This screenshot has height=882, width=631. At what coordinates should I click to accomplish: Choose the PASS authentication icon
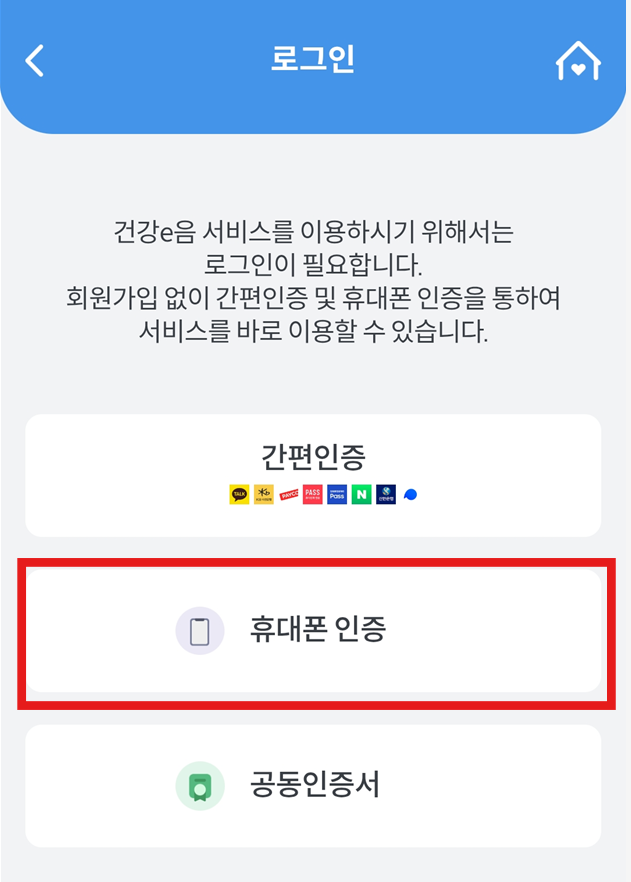pos(312,493)
